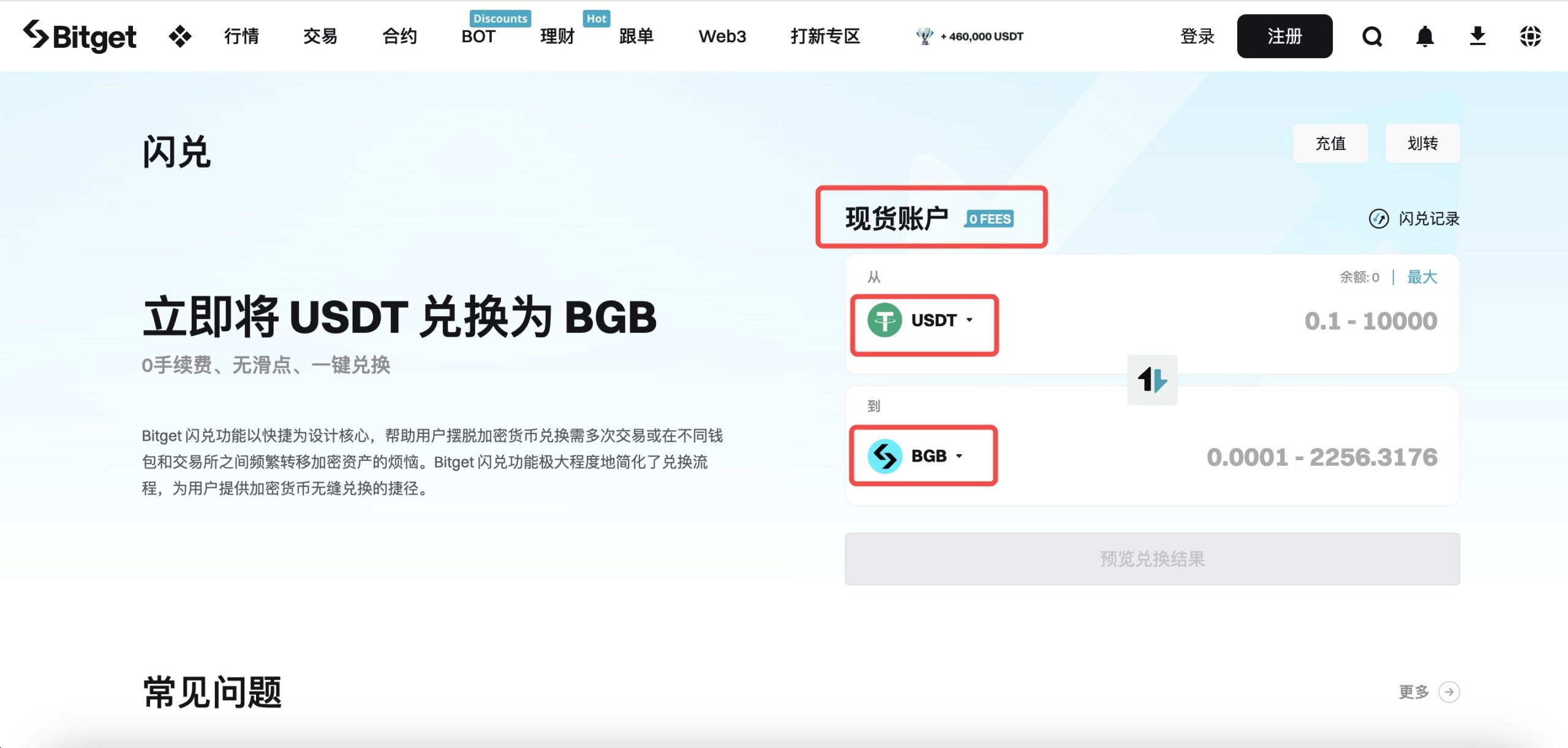Click the search magnifier icon
This screenshot has width=1568, height=748.
tap(1372, 37)
